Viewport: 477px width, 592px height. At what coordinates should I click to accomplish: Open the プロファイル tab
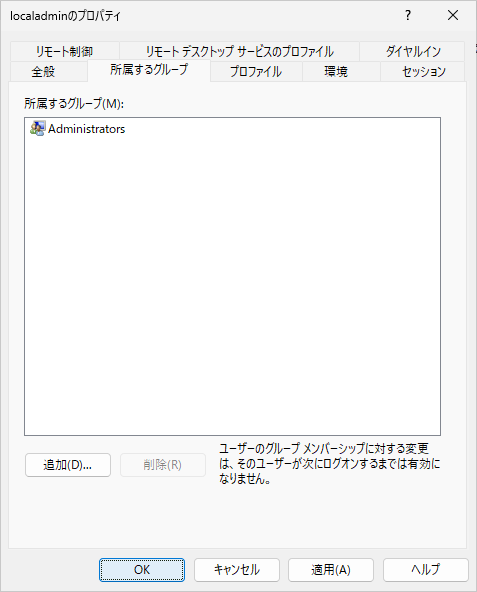256,71
